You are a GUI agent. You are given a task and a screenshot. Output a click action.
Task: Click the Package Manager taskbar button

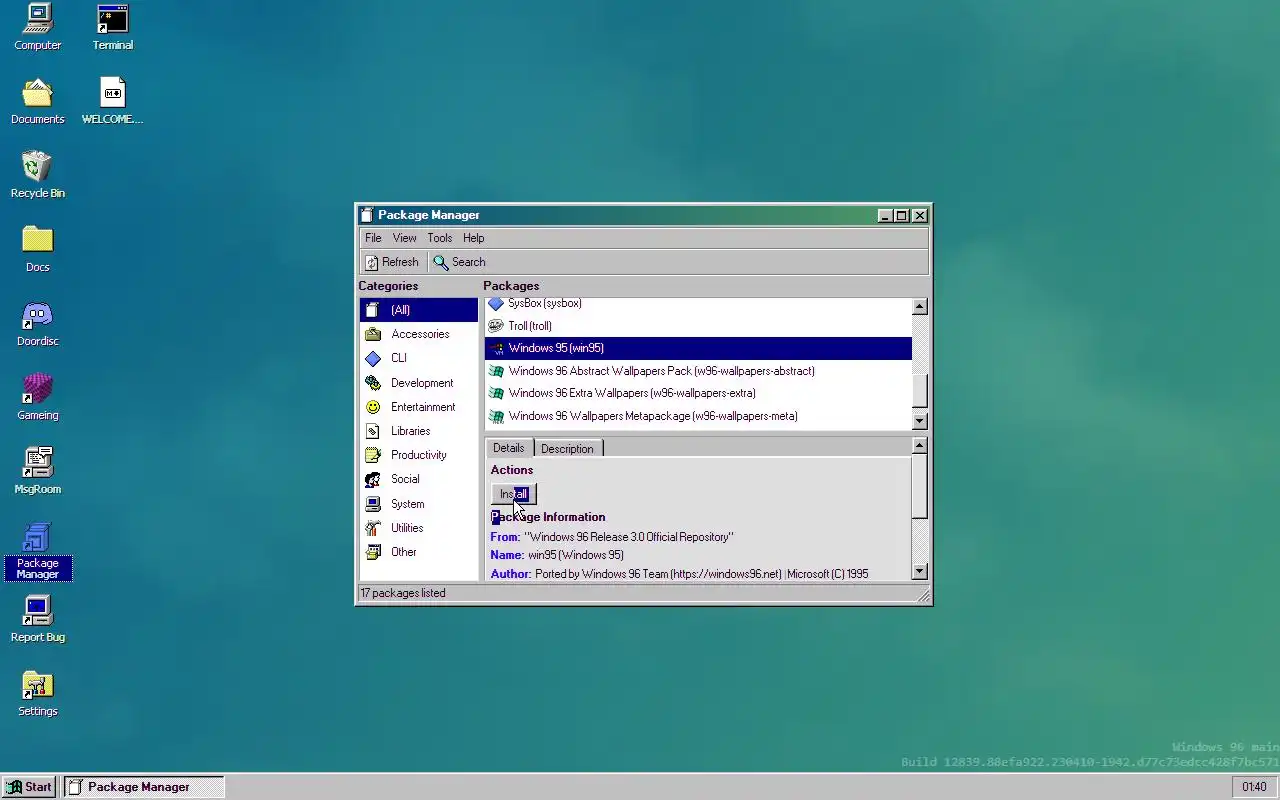(x=144, y=787)
